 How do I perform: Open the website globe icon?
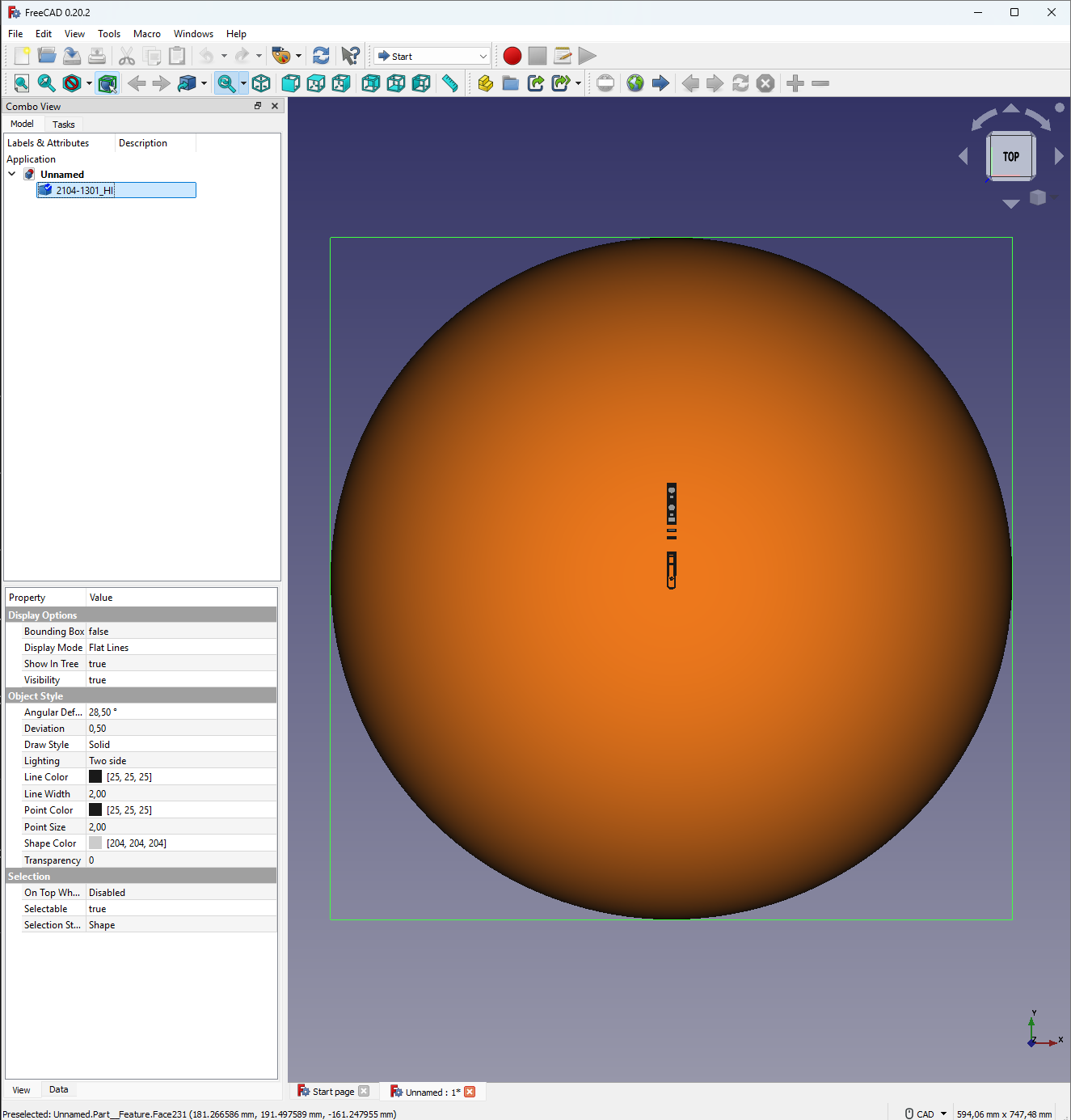(635, 83)
